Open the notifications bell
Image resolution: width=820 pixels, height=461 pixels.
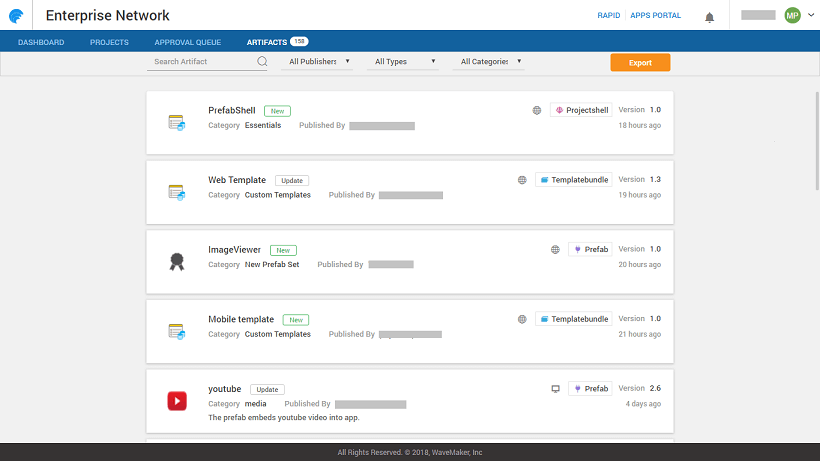point(710,17)
